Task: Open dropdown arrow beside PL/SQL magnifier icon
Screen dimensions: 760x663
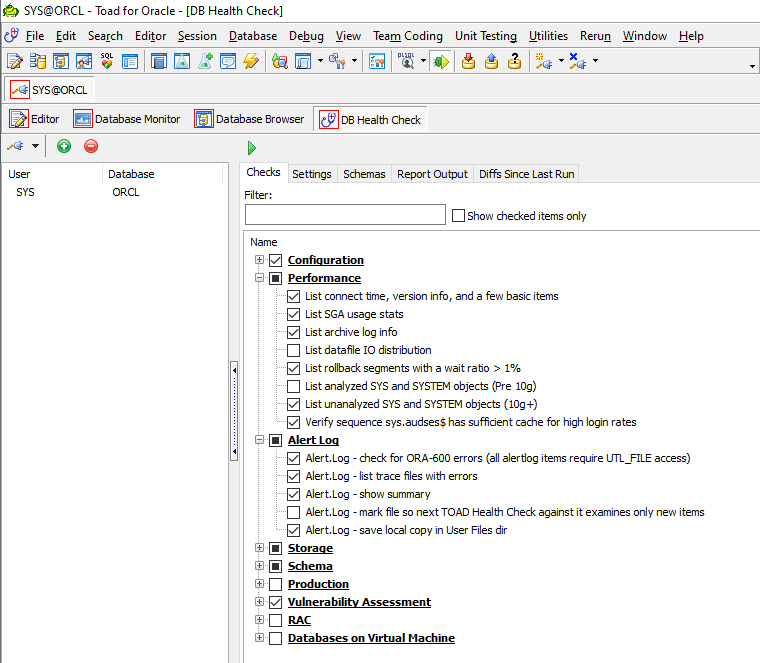Action: (423, 61)
